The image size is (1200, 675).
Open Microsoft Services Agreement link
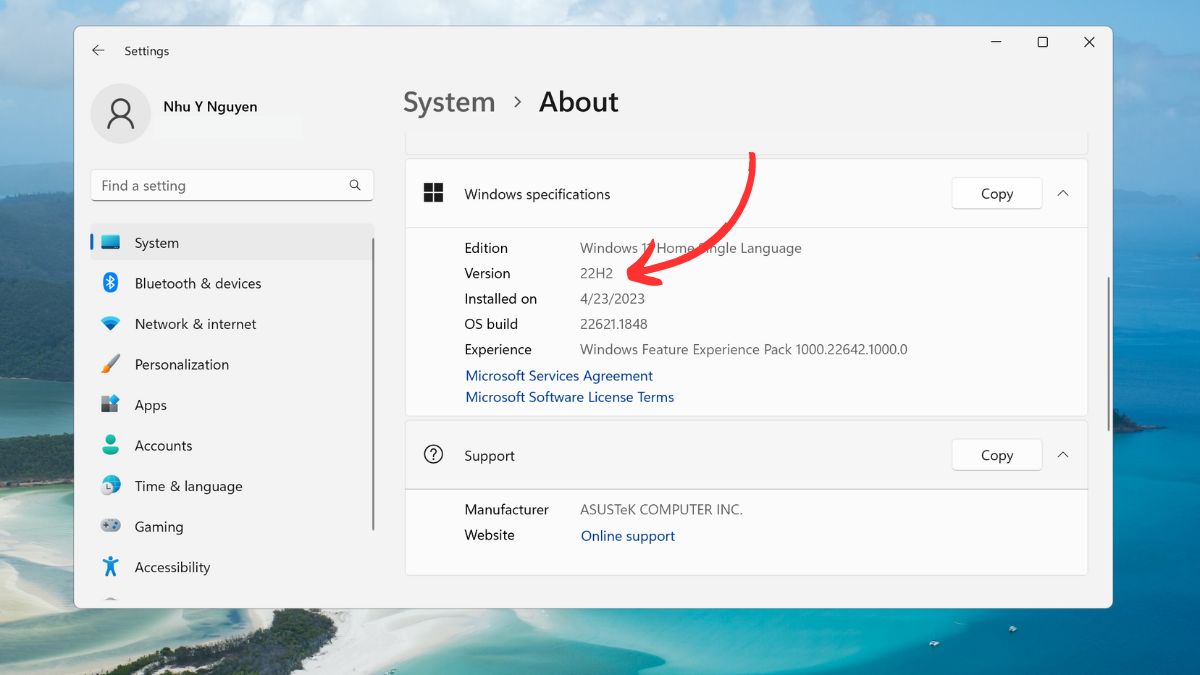[559, 376]
